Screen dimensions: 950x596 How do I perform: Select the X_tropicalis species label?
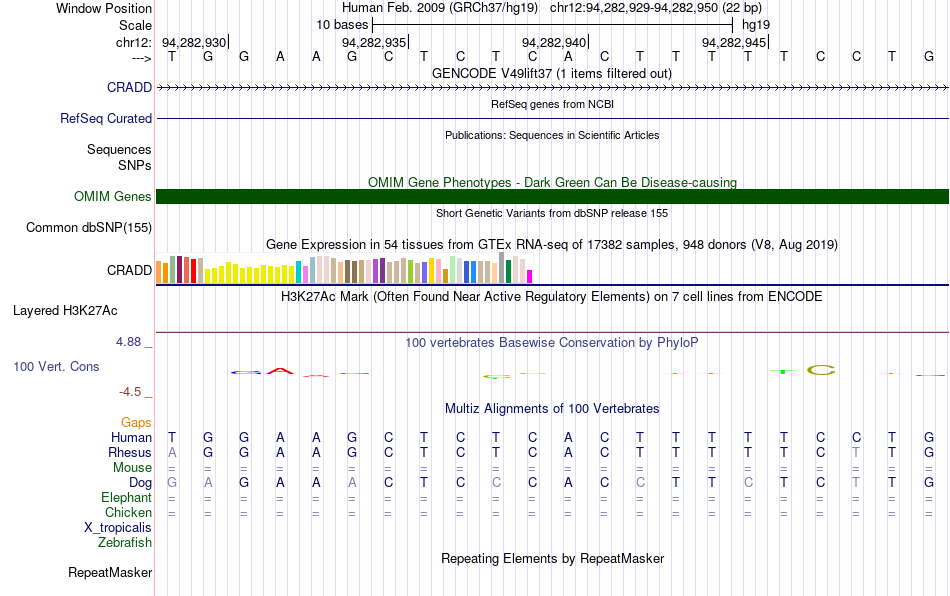(x=118, y=528)
